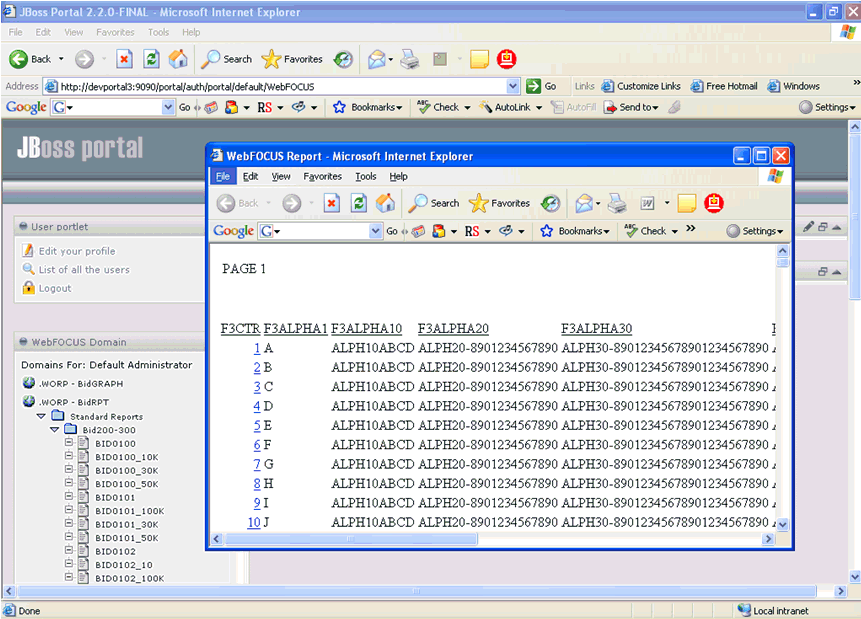Screen dimensions: 861x619
Task: Click the F3ALPHA20 column header
Action: [453, 328]
